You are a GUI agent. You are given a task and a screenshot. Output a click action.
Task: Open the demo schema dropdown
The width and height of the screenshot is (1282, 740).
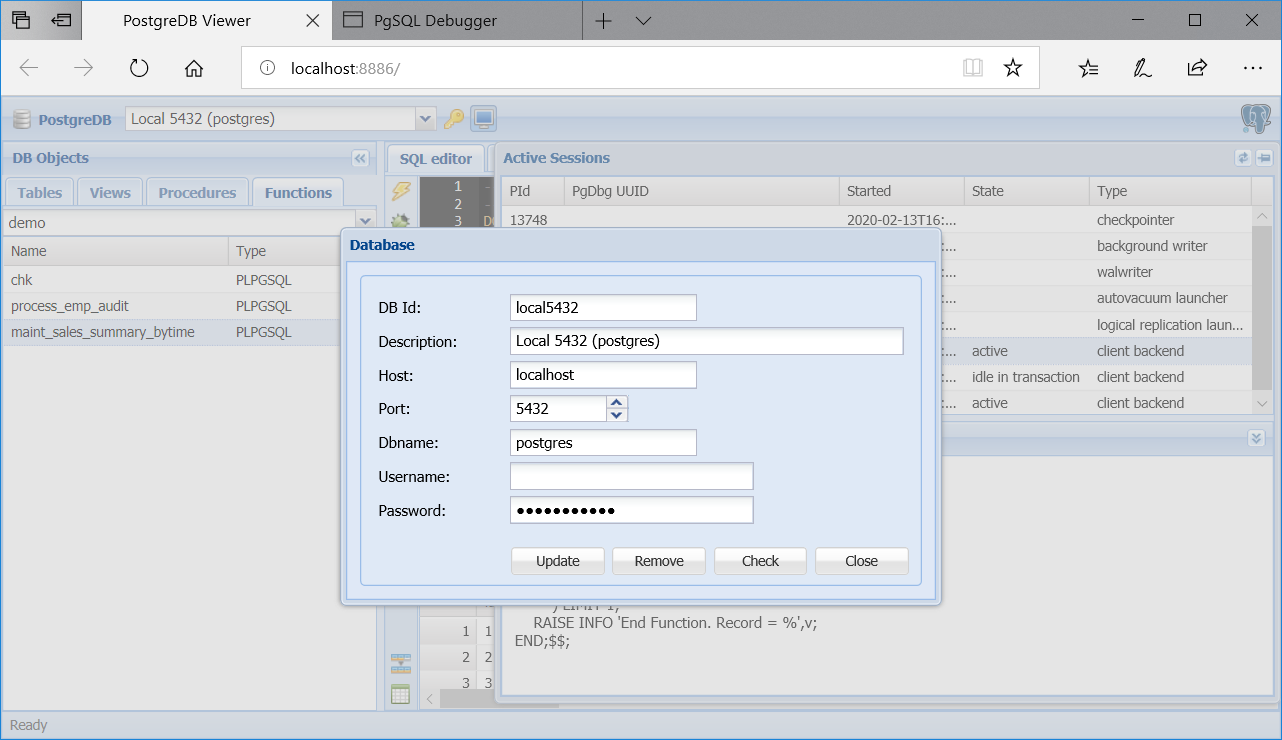coord(365,222)
